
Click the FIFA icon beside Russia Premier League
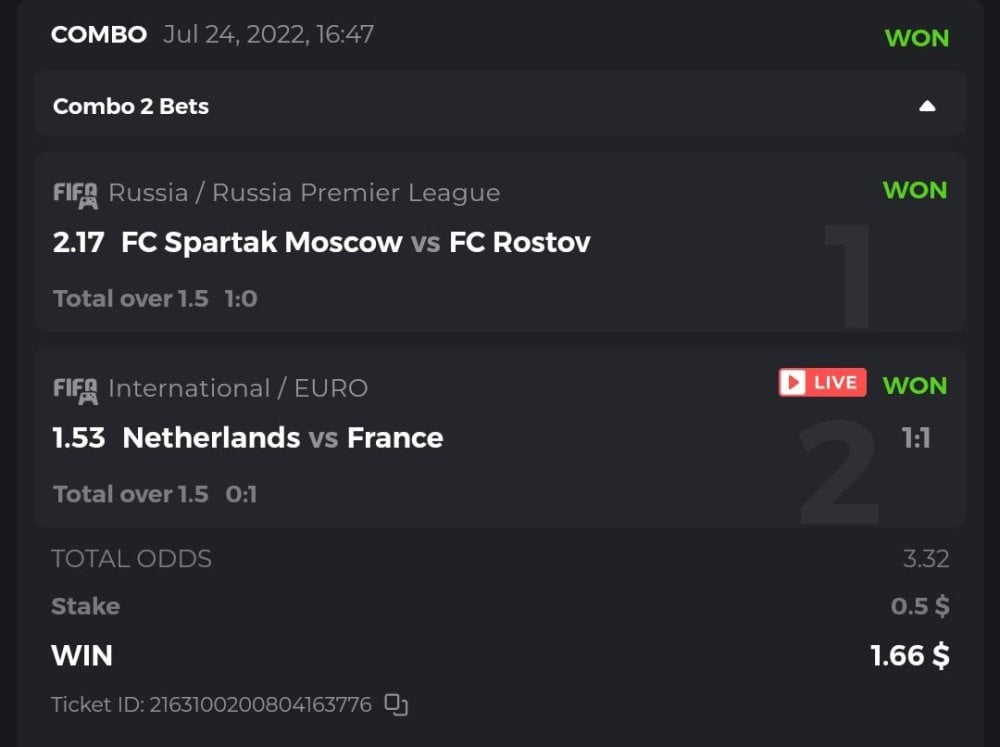75,193
